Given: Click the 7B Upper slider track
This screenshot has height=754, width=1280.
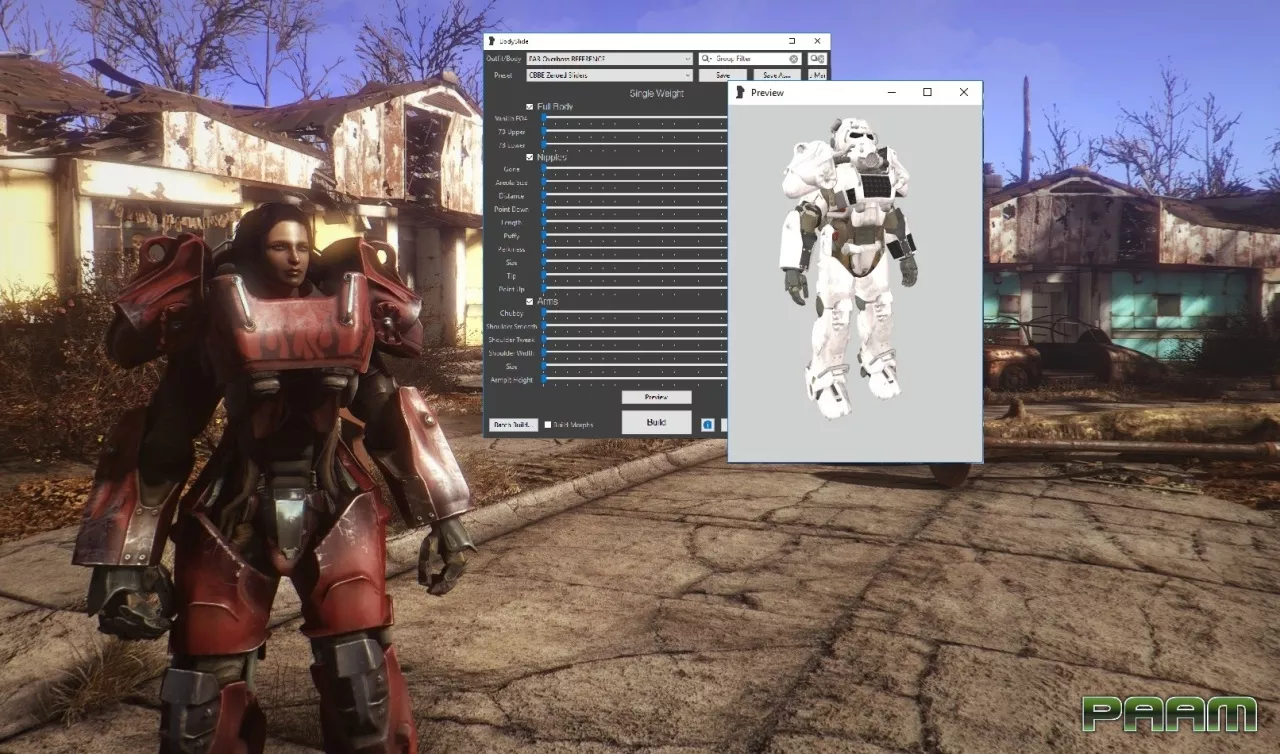Looking at the screenshot, I should point(635,131).
